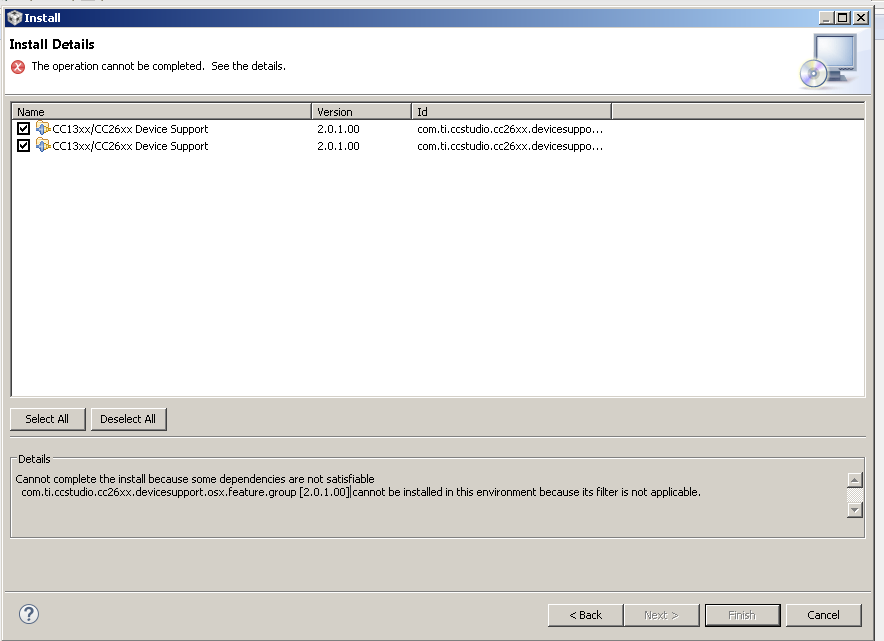
Task: Click the Select All button
Action: coord(47,419)
